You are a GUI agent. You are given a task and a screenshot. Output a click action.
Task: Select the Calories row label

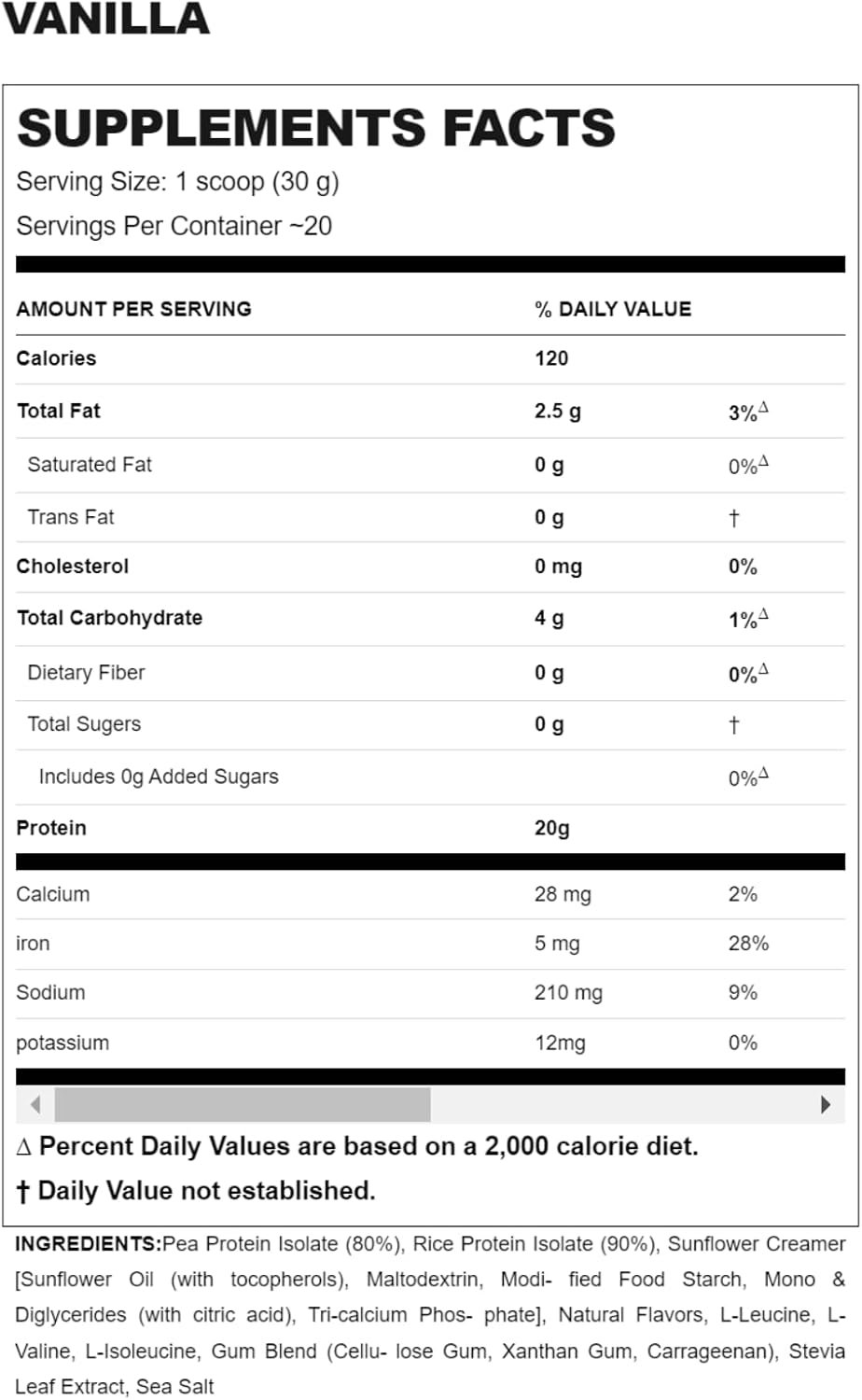56,358
